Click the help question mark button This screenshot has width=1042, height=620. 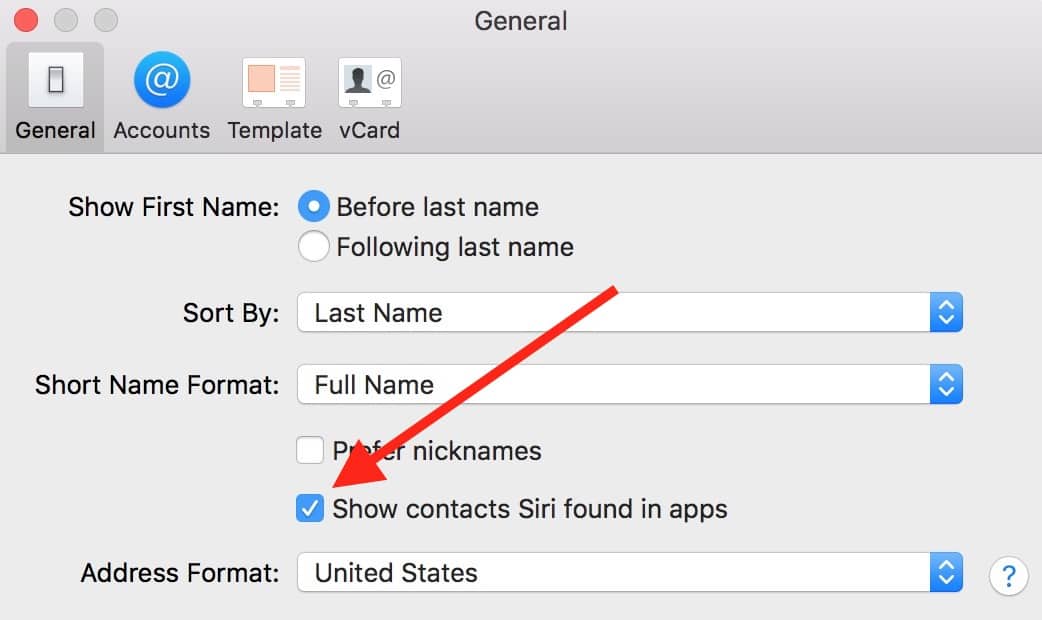1008,575
